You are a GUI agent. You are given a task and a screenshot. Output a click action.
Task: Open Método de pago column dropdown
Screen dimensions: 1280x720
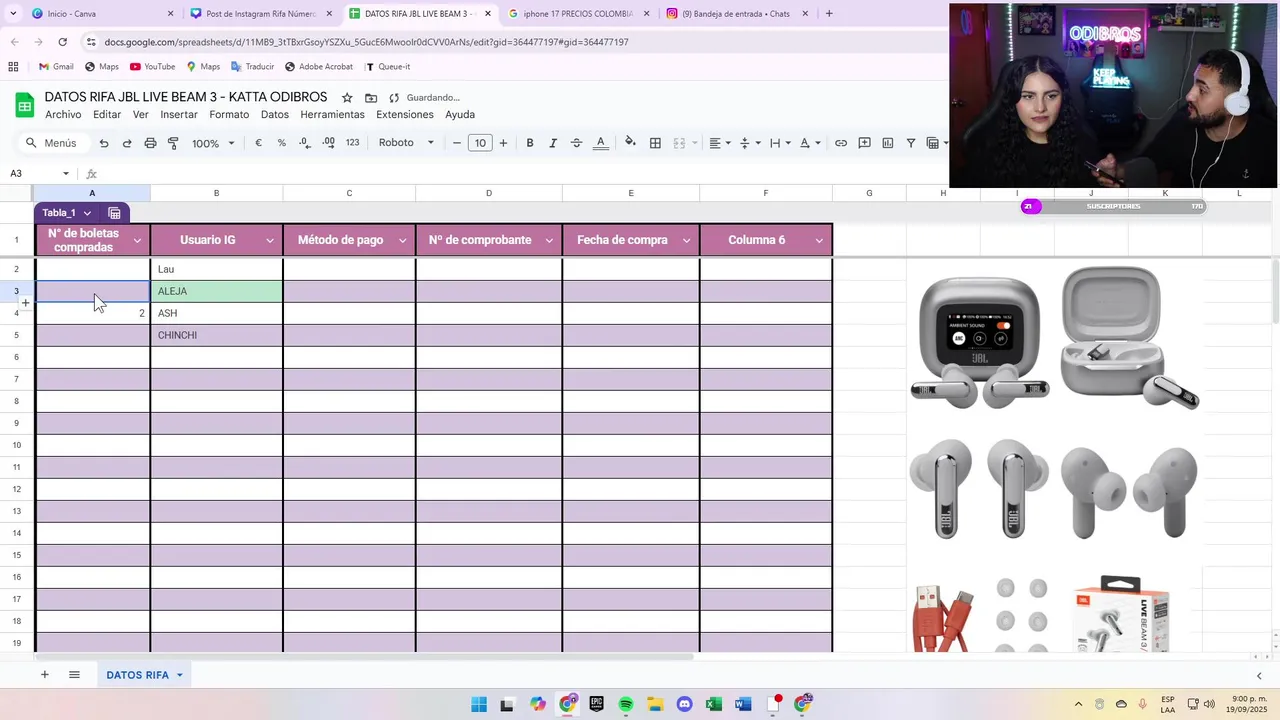403,241
